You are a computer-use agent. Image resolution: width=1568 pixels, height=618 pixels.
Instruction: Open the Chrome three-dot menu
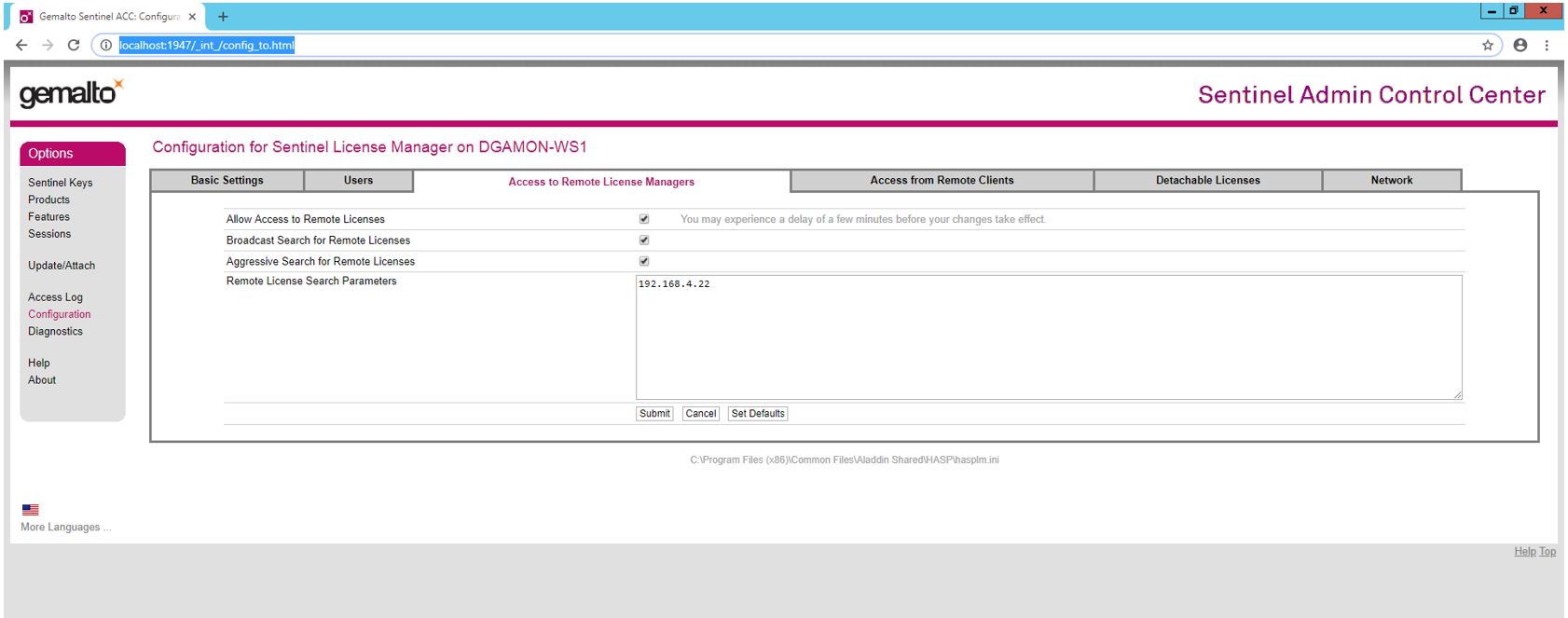[x=1547, y=45]
